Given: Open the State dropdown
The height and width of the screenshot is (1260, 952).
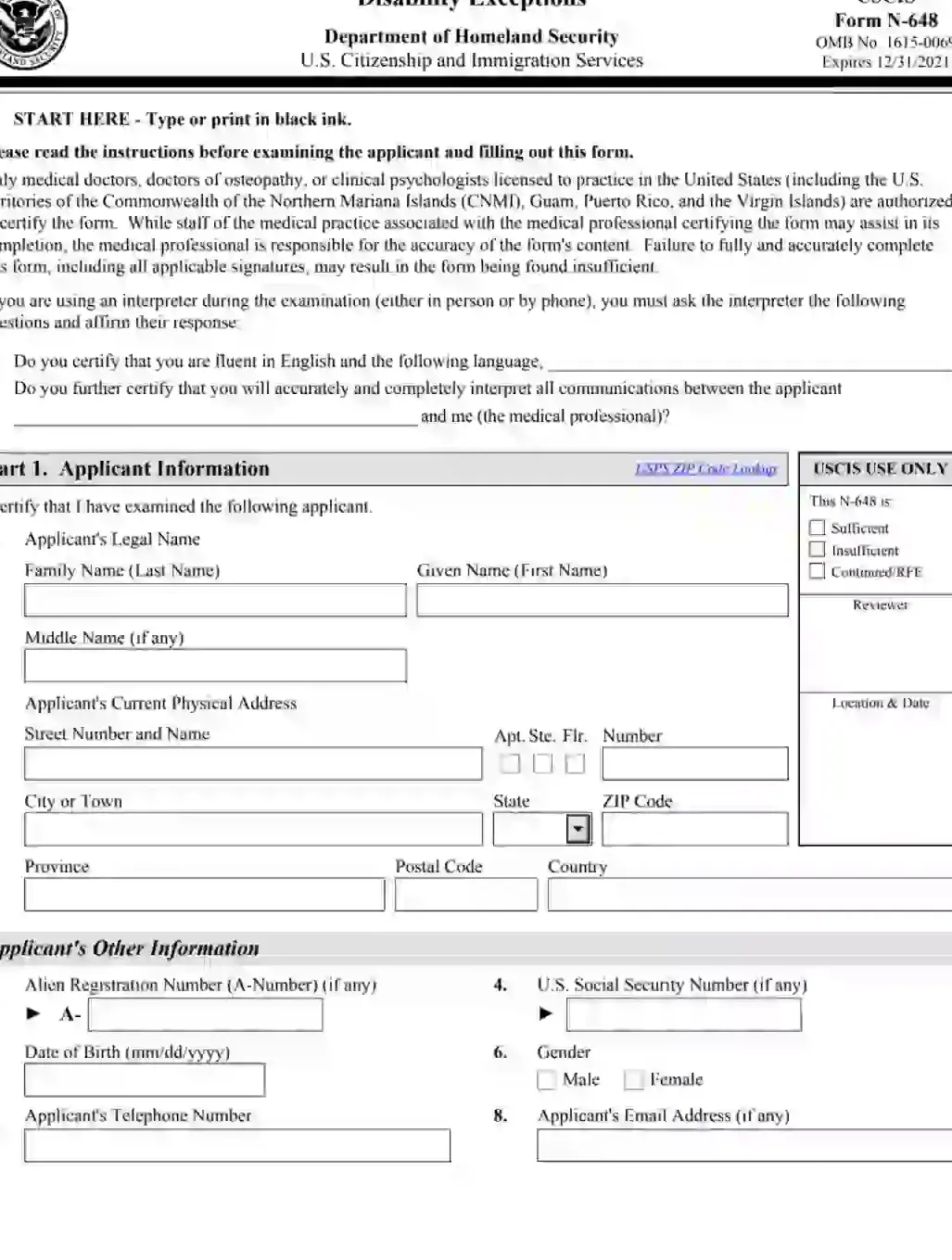Looking at the screenshot, I should 578,828.
